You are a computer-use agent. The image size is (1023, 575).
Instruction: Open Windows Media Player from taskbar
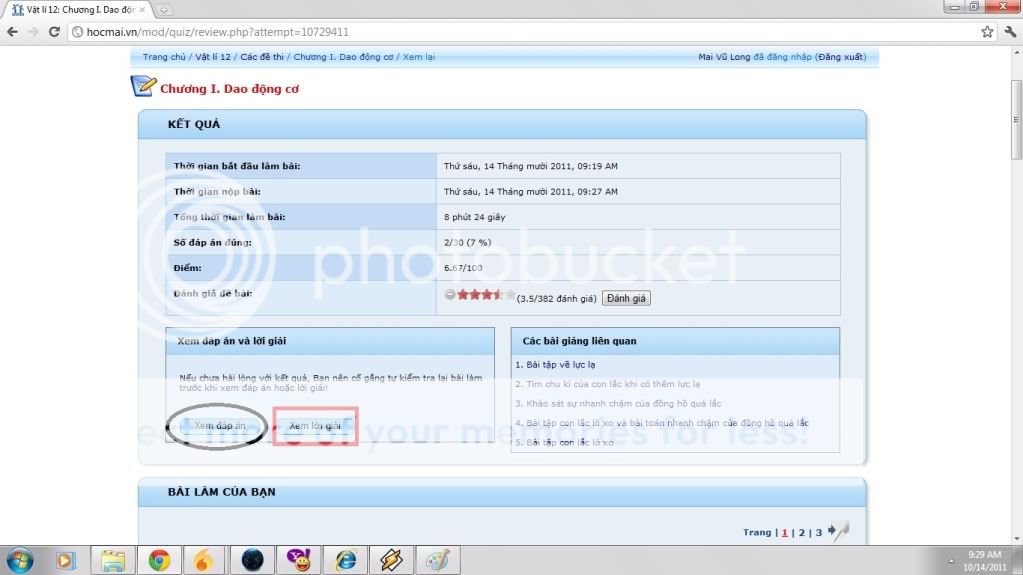tap(65, 561)
